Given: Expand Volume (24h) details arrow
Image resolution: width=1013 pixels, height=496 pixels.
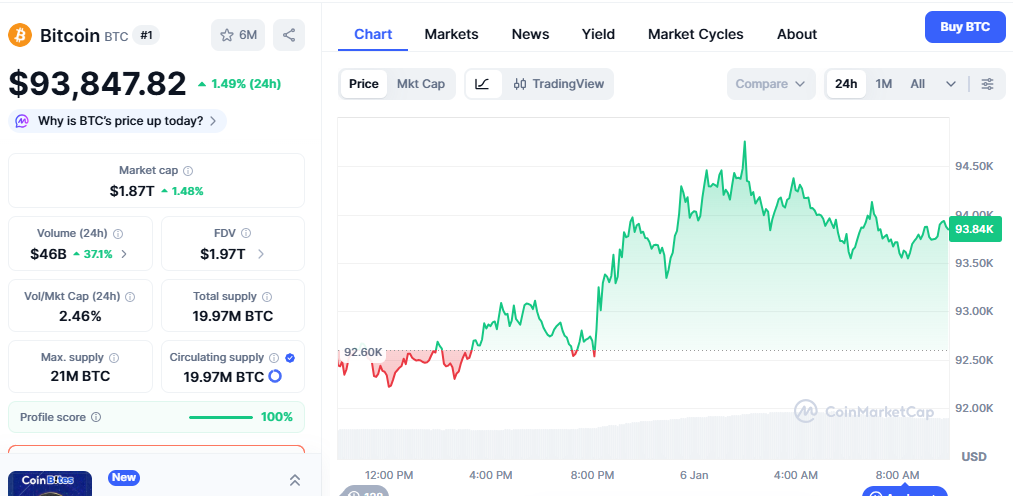Looking at the screenshot, I should 124,254.
